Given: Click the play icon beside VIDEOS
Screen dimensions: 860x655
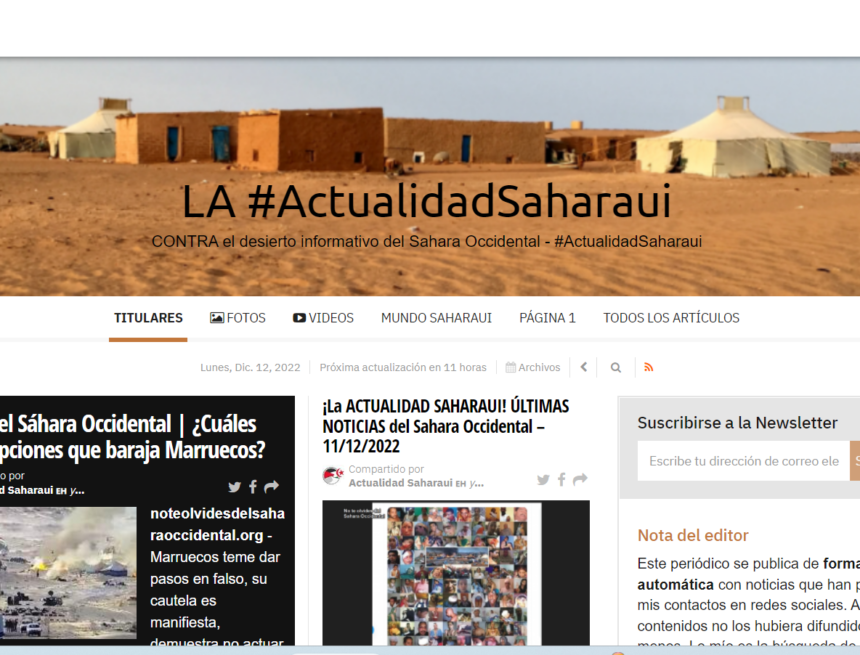Looking at the screenshot, I should pyautogui.click(x=298, y=317).
